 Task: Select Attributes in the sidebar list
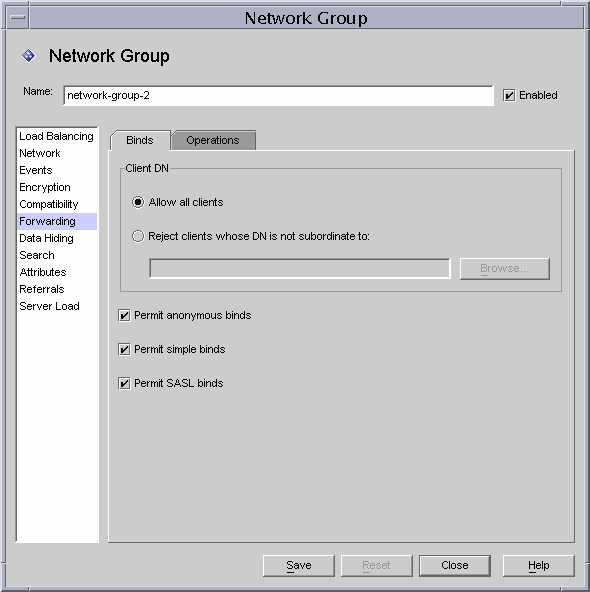57,272
